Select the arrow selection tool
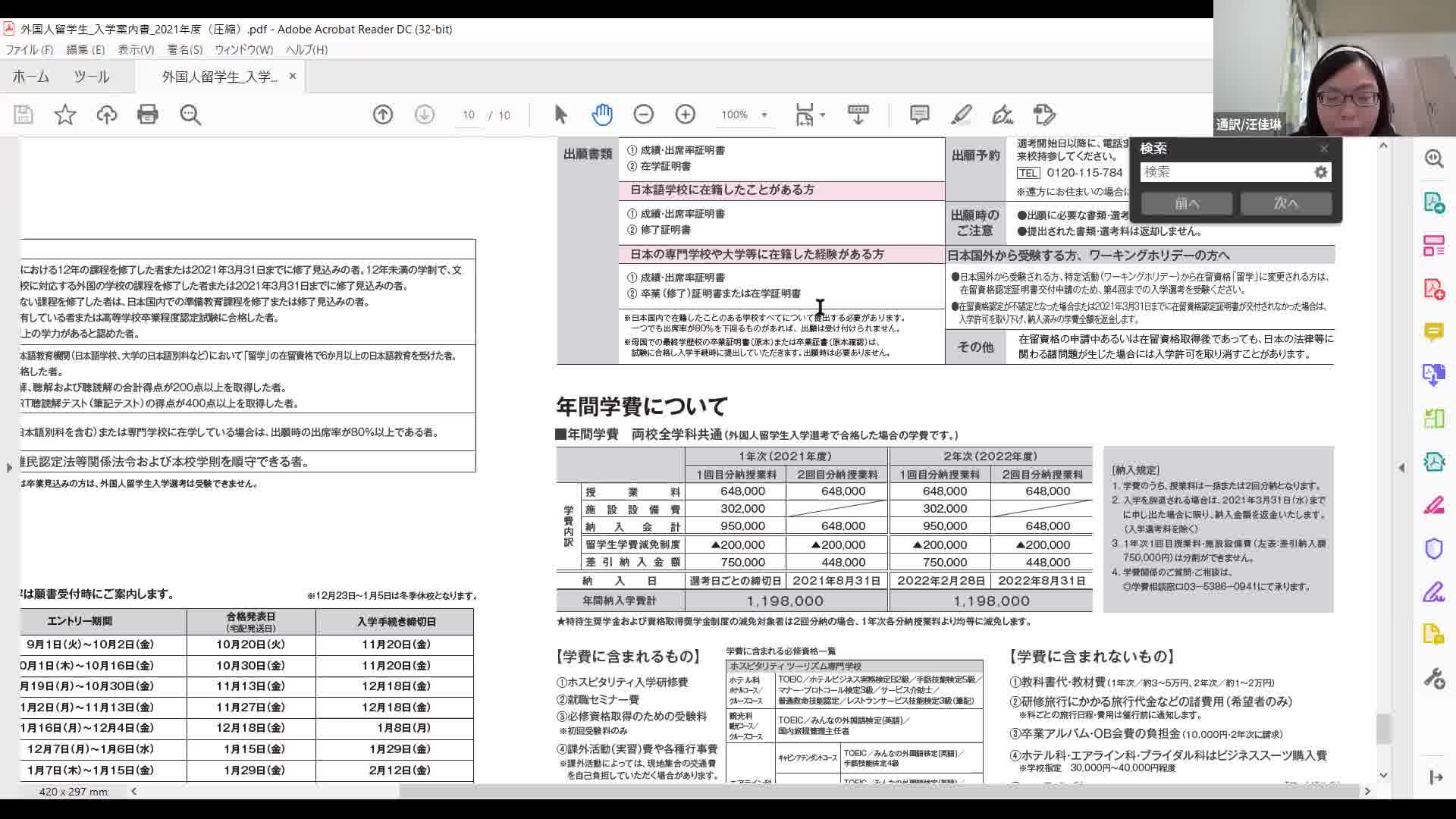The width and height of the screenshot is (1456, 819). (x=560, y=115)
